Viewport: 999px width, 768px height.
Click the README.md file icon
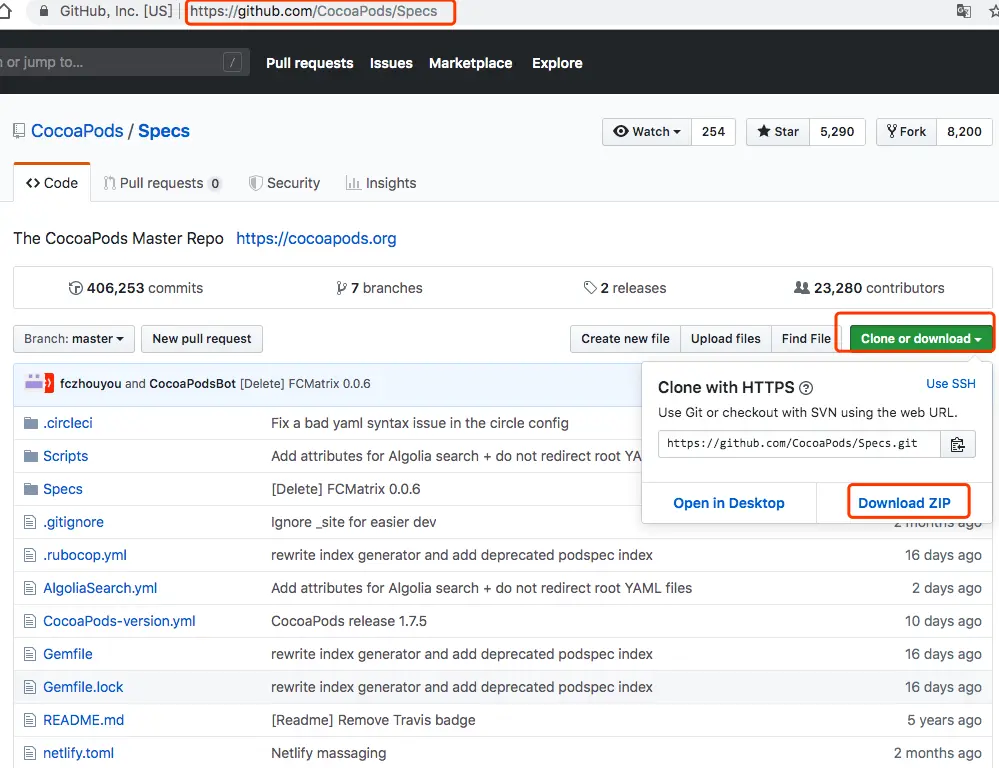pyautogui.click(x=30, y=720)
